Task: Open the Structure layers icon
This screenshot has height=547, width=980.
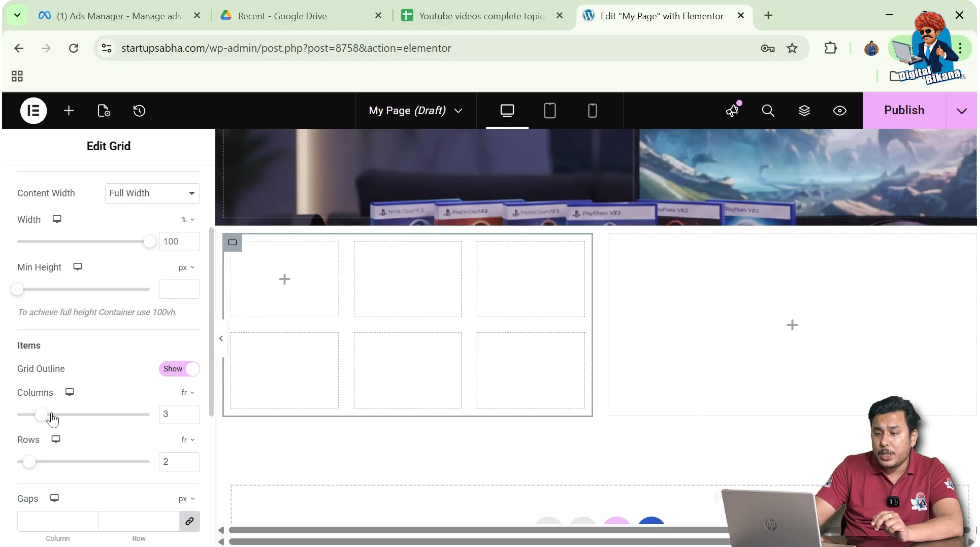Action: pos(804,111)
